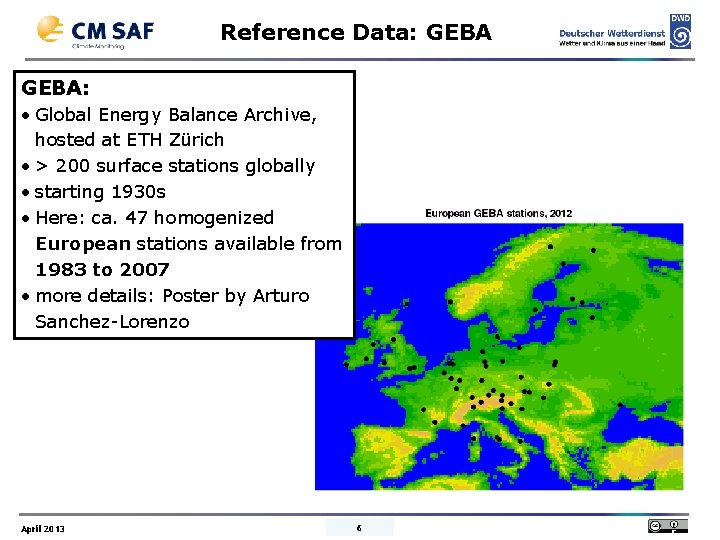Click 'more details: Poster by Arturo' line
This screenshot has height=540, width=720.
(x=172, y=296)
